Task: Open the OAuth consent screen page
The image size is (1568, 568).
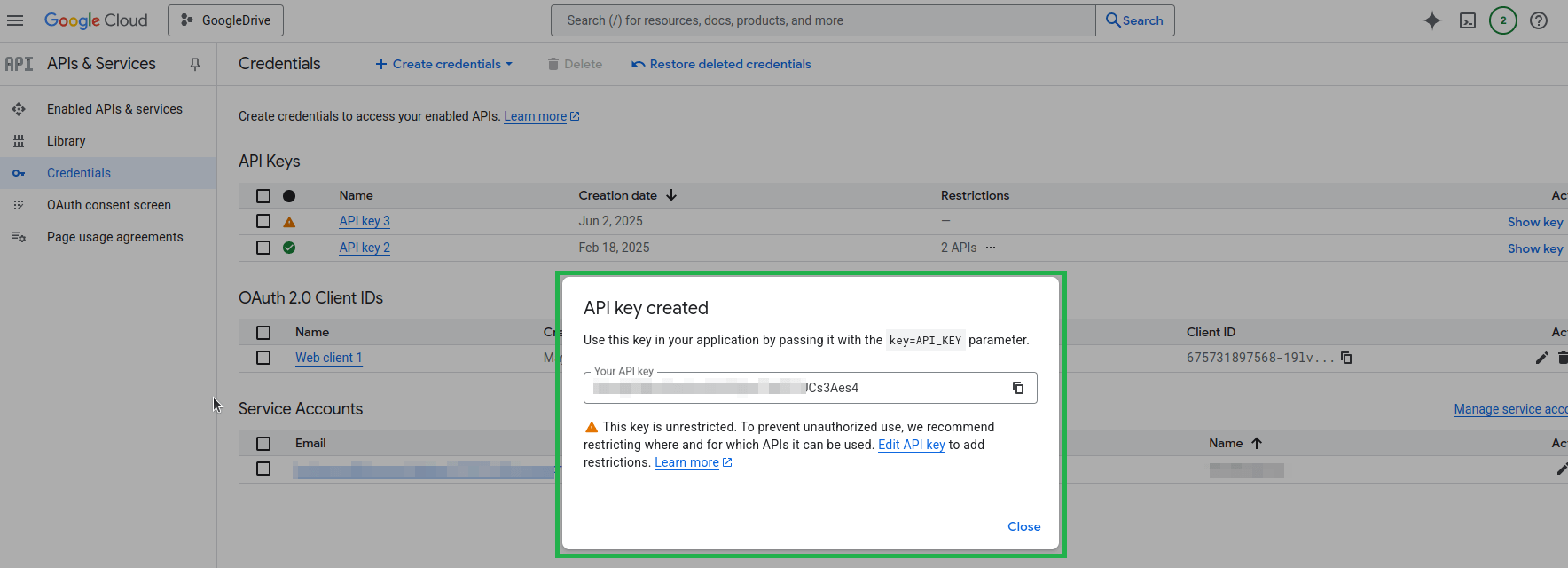Action: (108, 205)
